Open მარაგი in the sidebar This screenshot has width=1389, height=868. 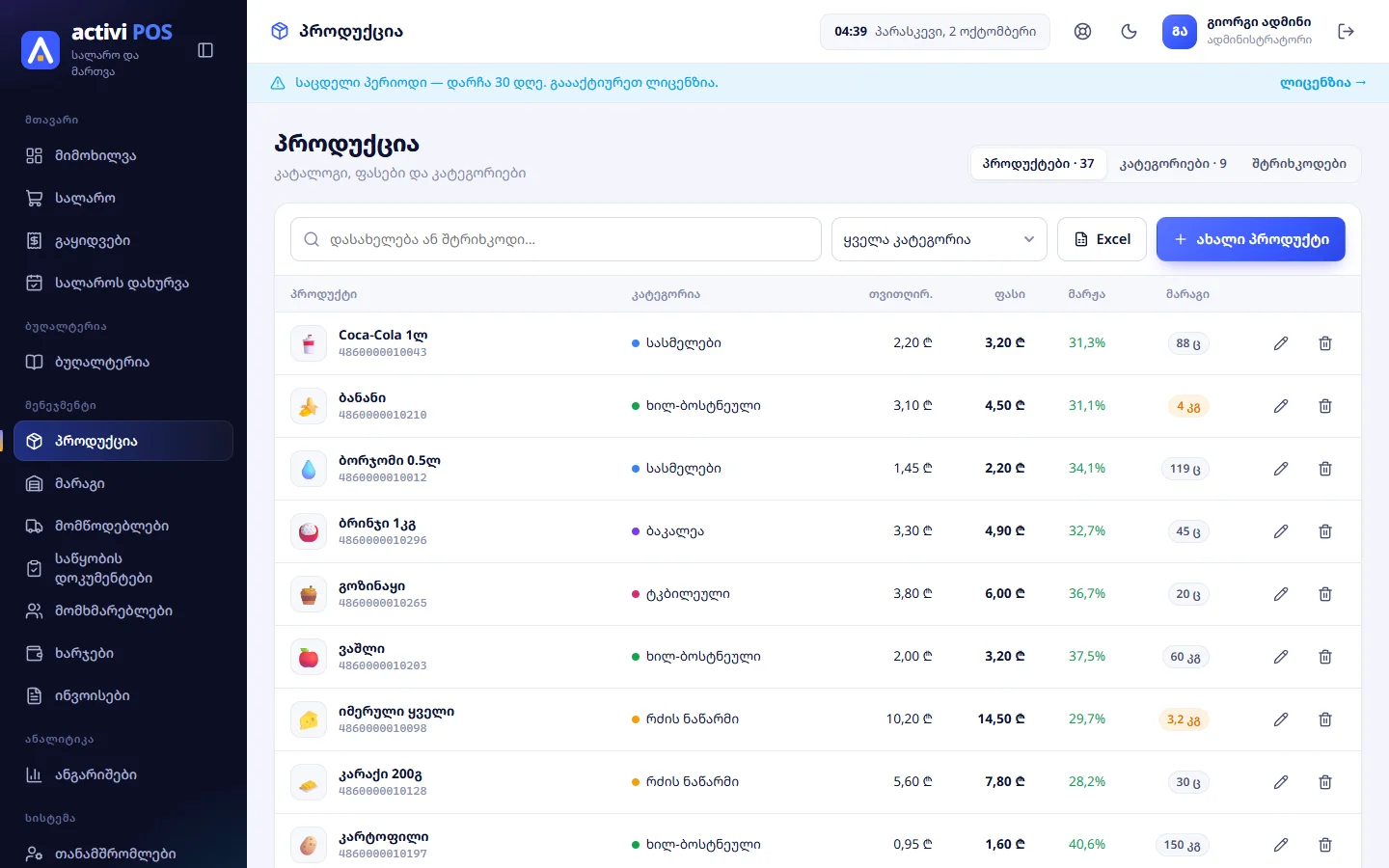(123, 484)
